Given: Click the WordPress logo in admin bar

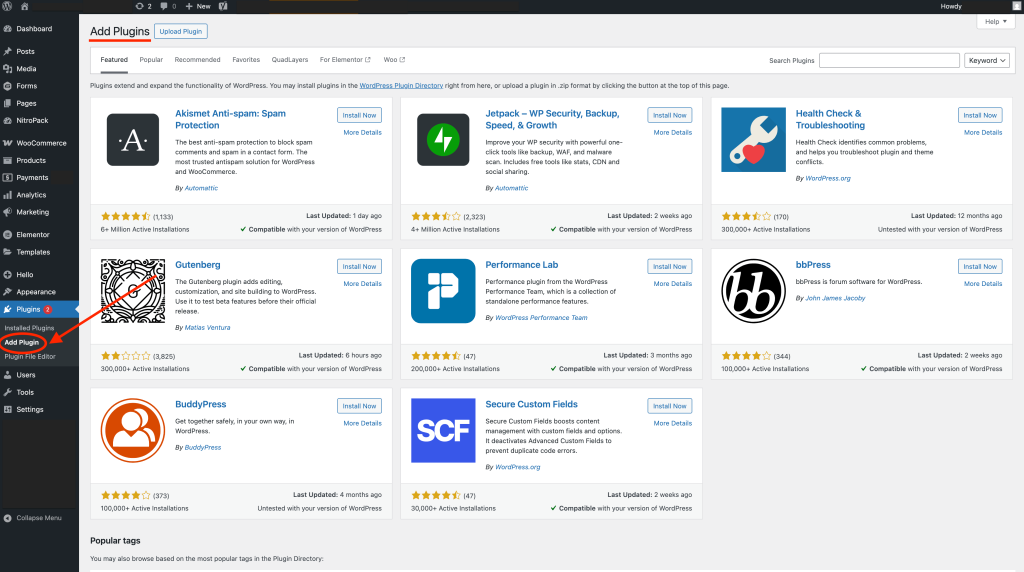Looking at the screenshot, I should (x=8, y=6).
